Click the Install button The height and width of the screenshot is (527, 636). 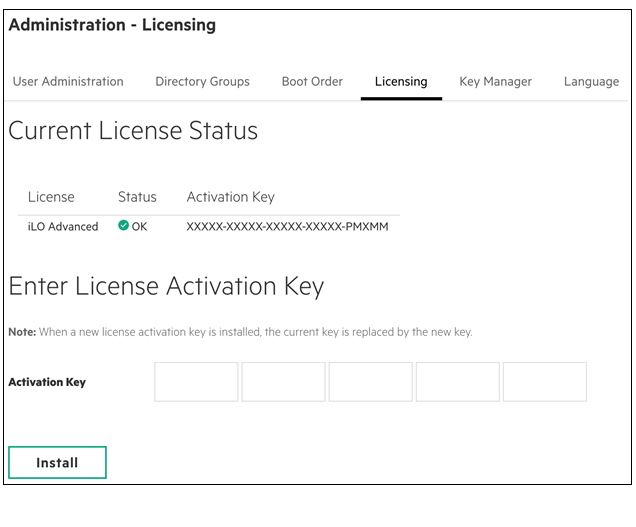(57, 462)
